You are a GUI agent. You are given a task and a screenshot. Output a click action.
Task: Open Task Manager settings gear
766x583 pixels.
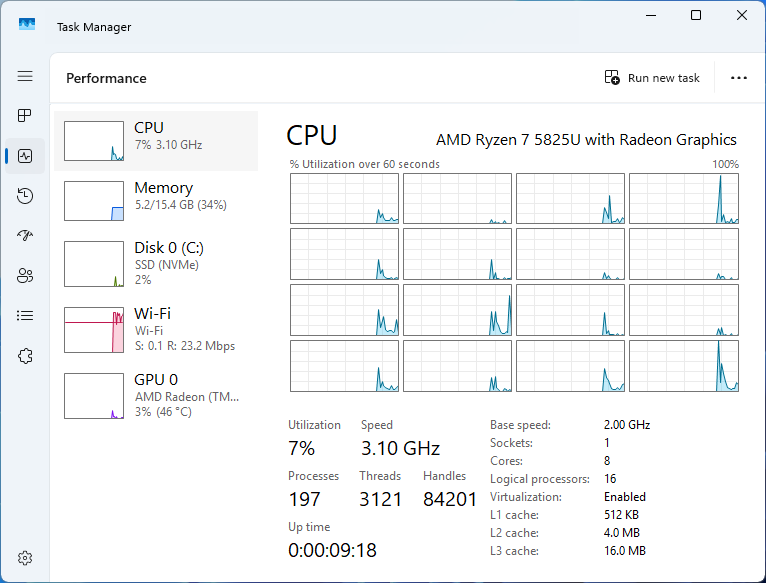(25, 558)
